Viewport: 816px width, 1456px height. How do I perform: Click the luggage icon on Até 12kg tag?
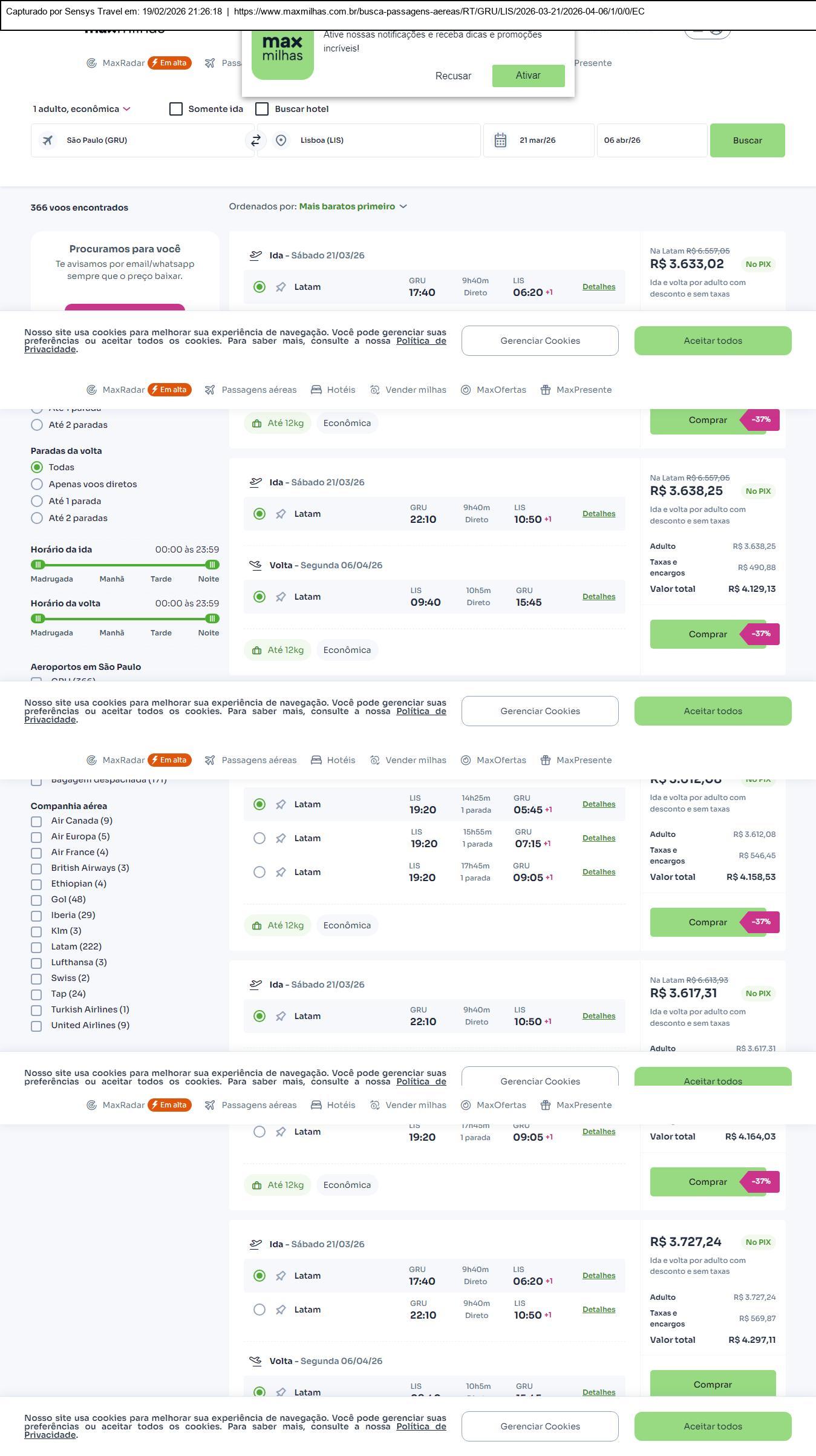point(256,423)
